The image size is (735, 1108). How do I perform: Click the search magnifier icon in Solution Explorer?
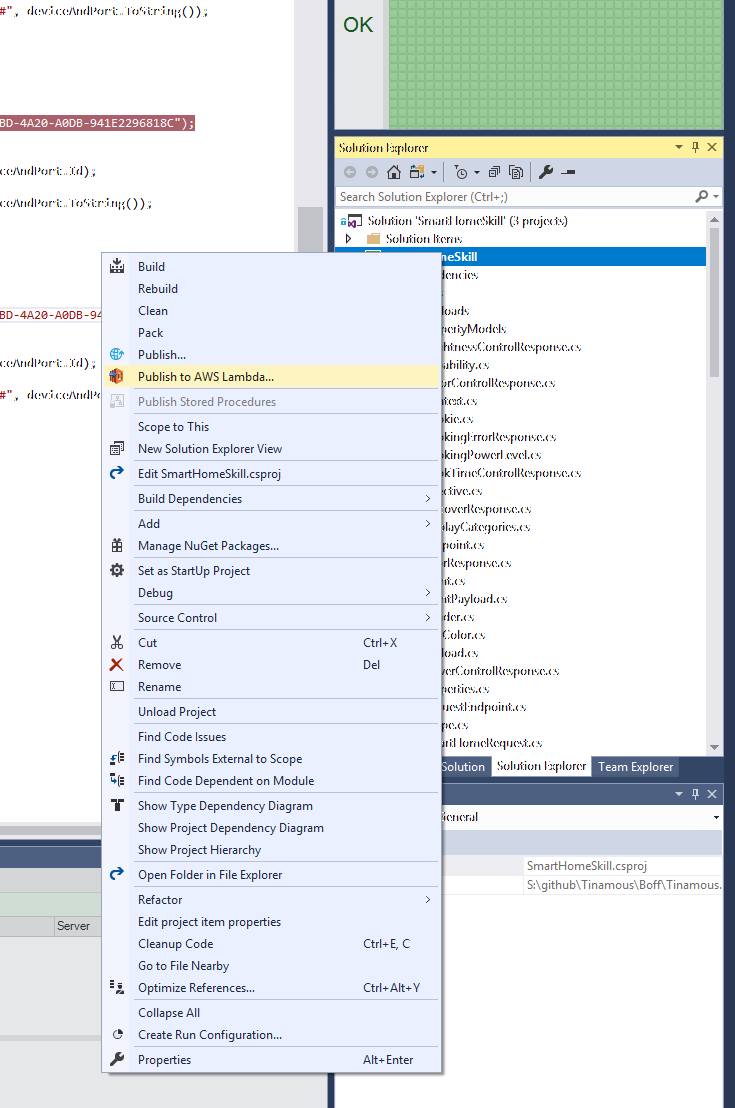(702, 197)
